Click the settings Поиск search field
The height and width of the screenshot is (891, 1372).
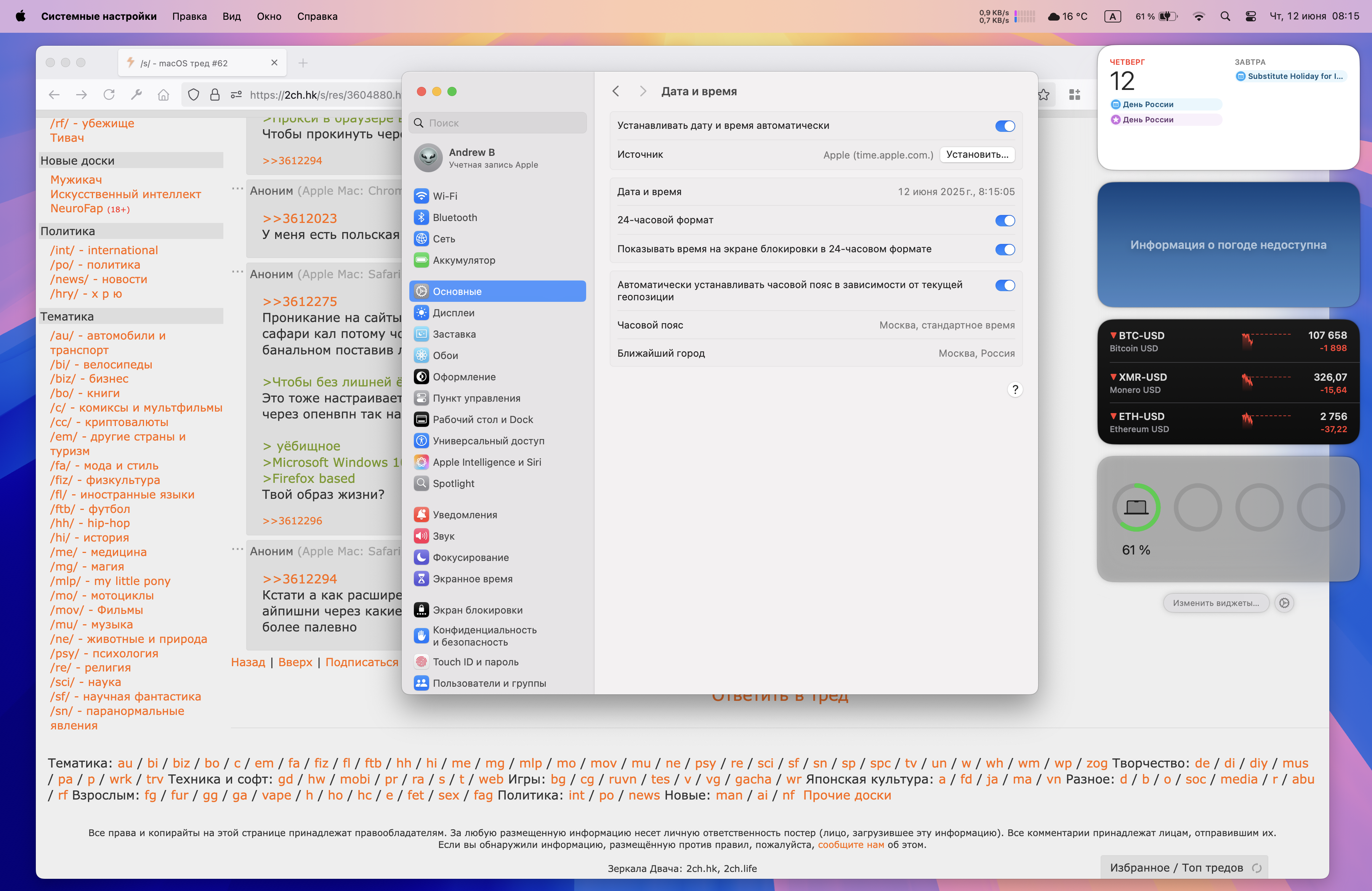click(498, 123)
